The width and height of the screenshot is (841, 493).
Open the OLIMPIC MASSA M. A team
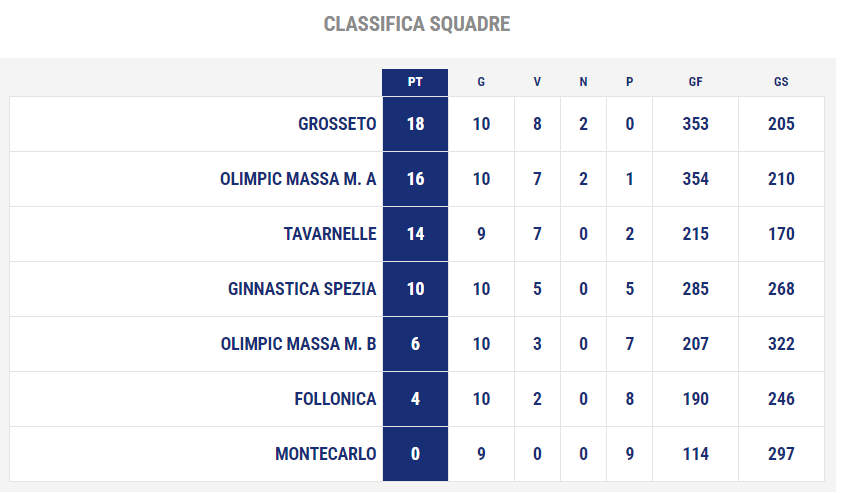tap(298, 179)
